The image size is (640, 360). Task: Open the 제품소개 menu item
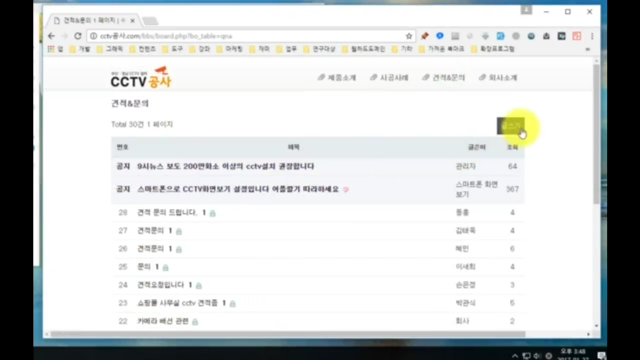[337, 78]
